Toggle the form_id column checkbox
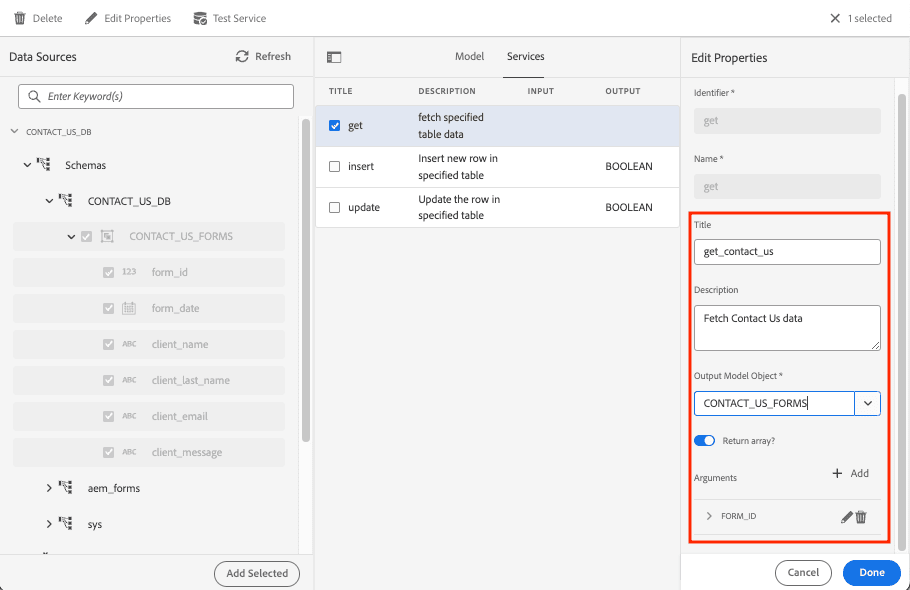Screen dimensions: 910x590 (x=109, y=272)
